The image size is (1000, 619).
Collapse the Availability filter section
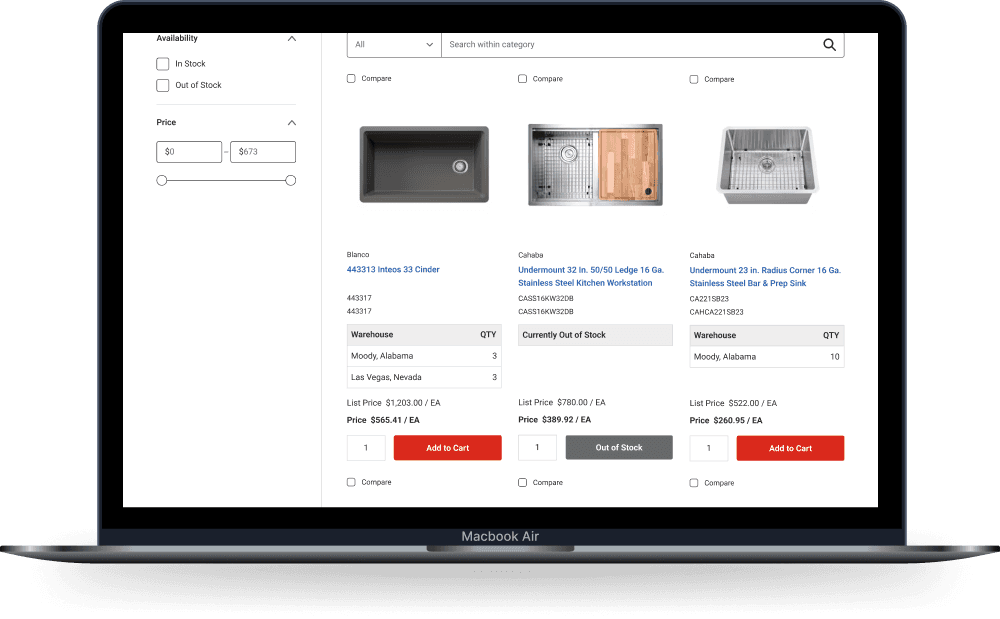[291, 38]
